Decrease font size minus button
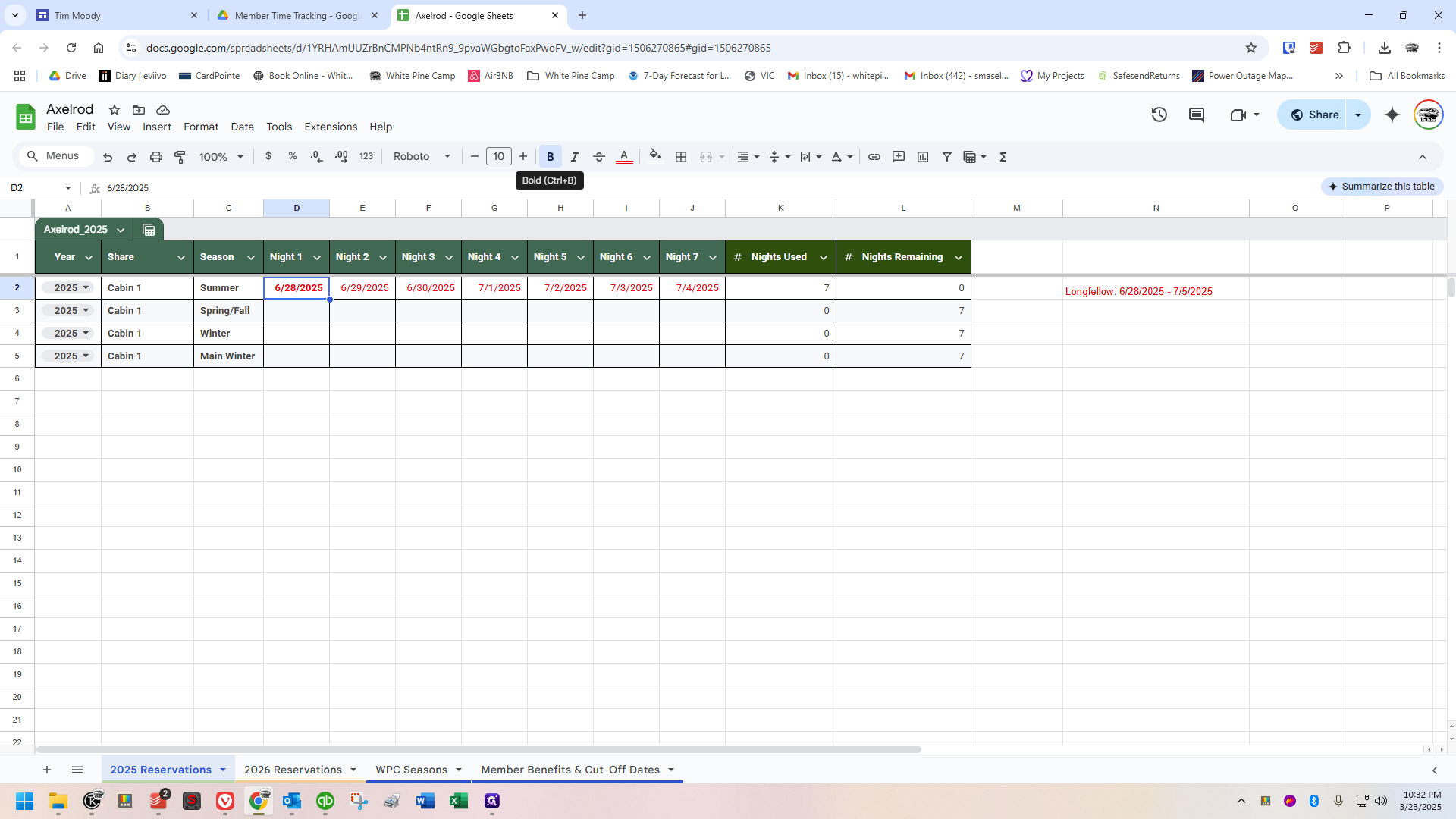 [x=475, y=157]
